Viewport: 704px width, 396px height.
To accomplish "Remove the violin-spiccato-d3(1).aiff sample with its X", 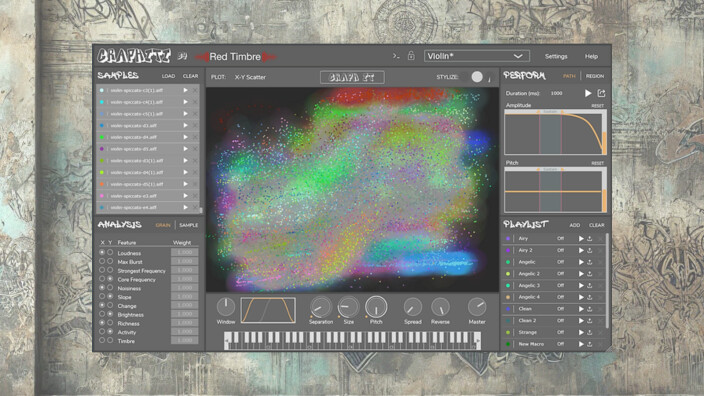I will click(195, 161).
